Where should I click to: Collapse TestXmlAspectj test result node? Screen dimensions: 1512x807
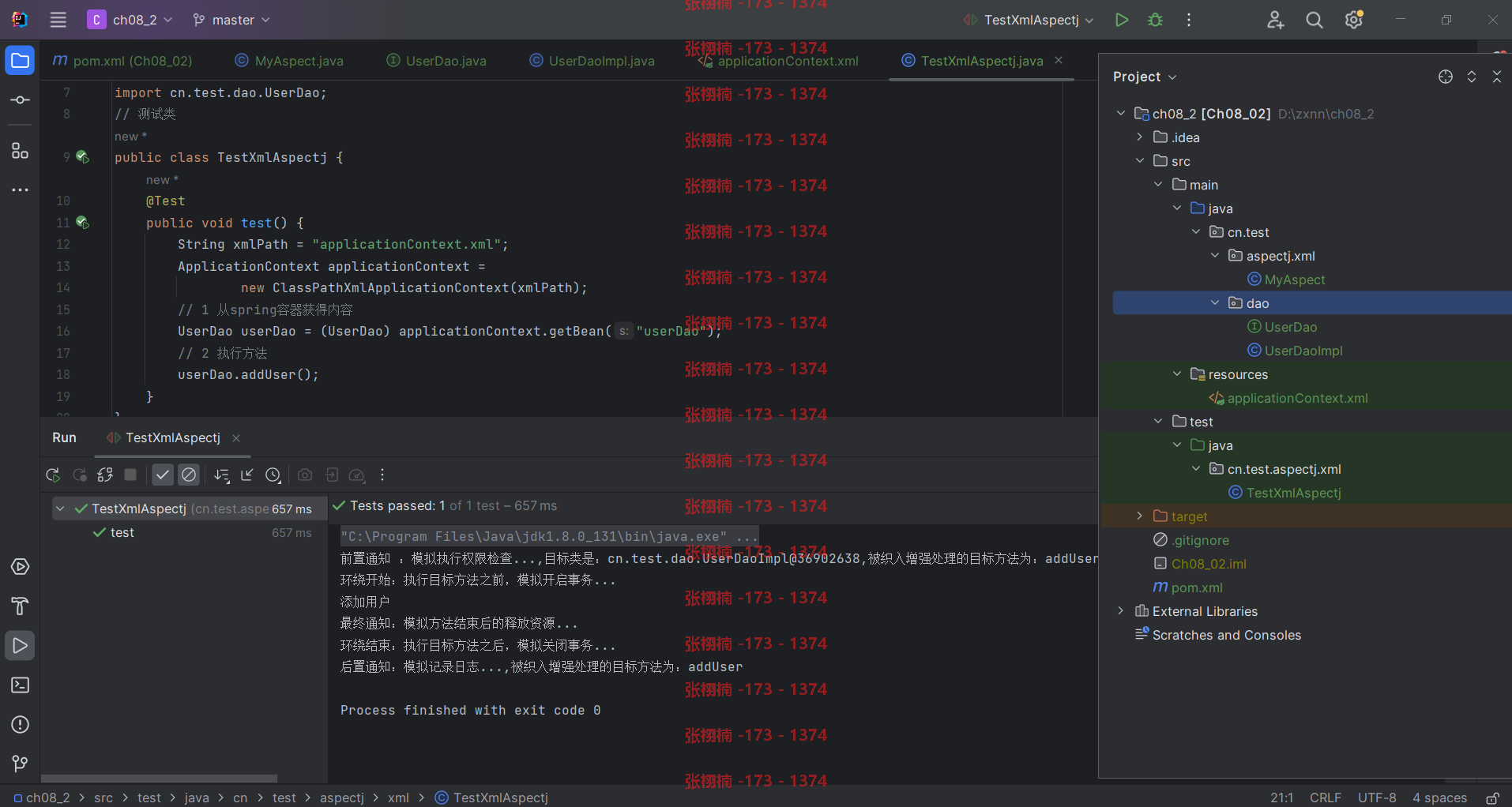60,509
